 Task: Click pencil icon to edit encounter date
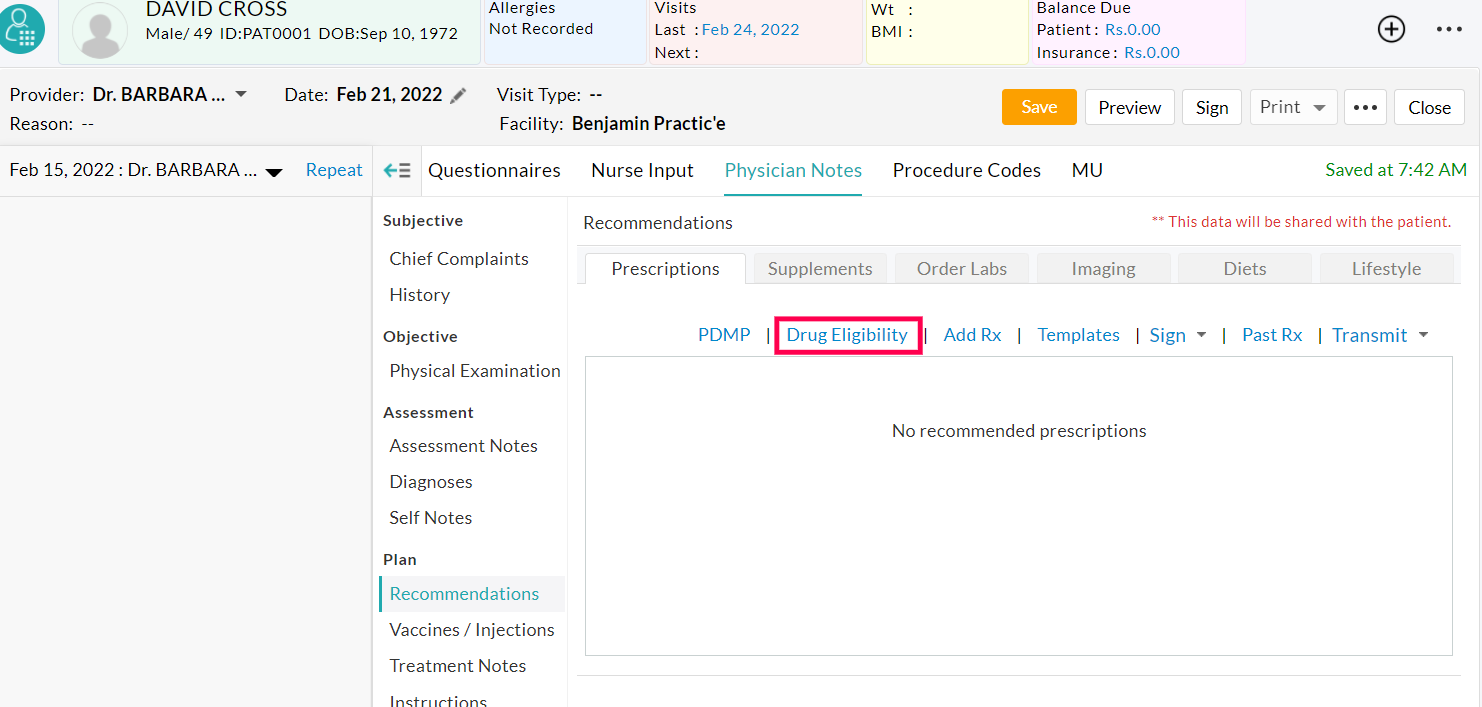tap(458, 96)
